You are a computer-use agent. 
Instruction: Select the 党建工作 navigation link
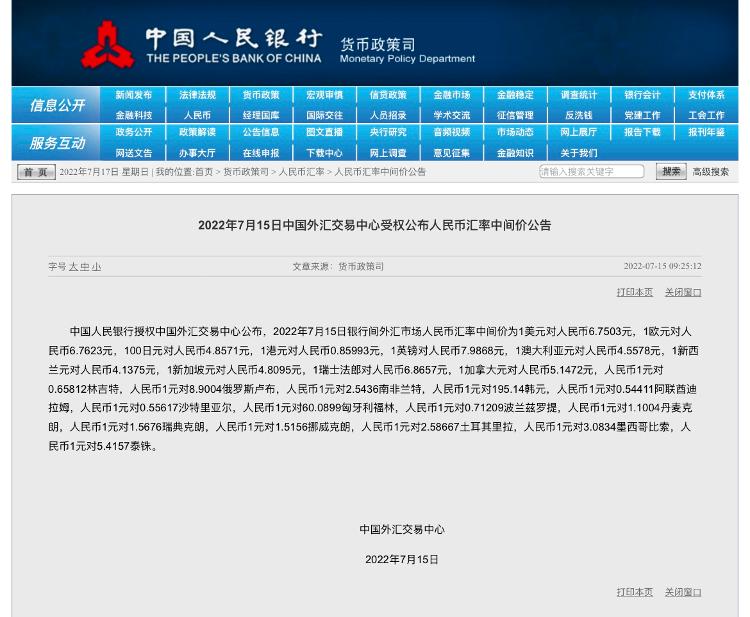coord(642,115)
